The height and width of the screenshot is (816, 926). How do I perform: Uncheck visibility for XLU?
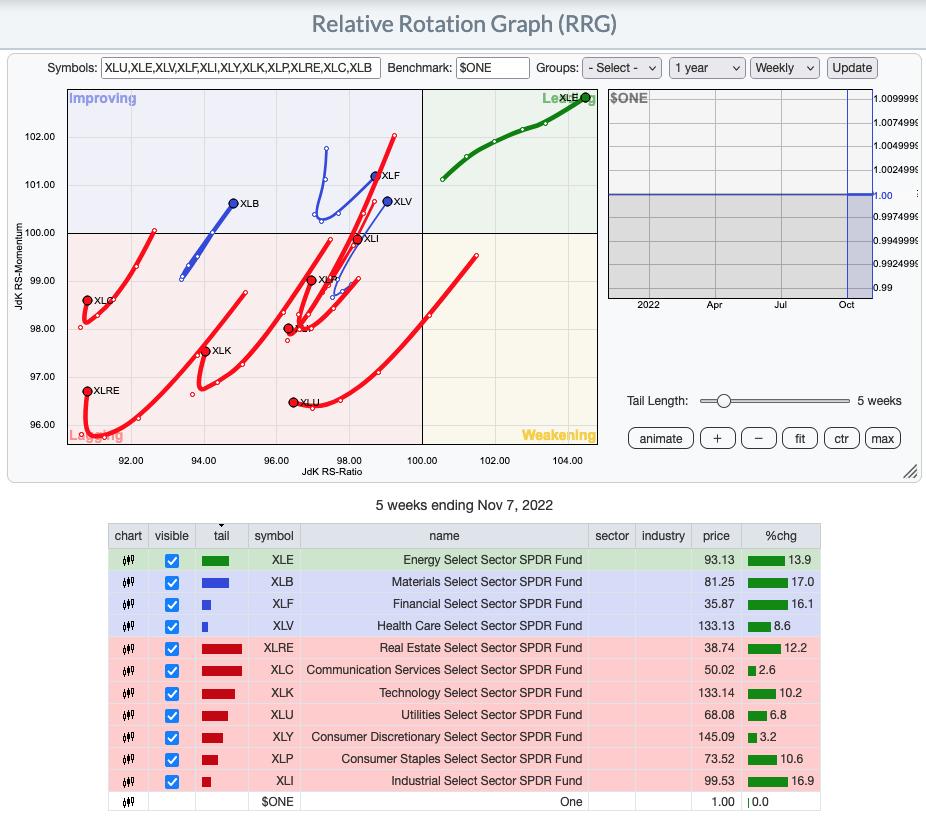tap(172, 716)
